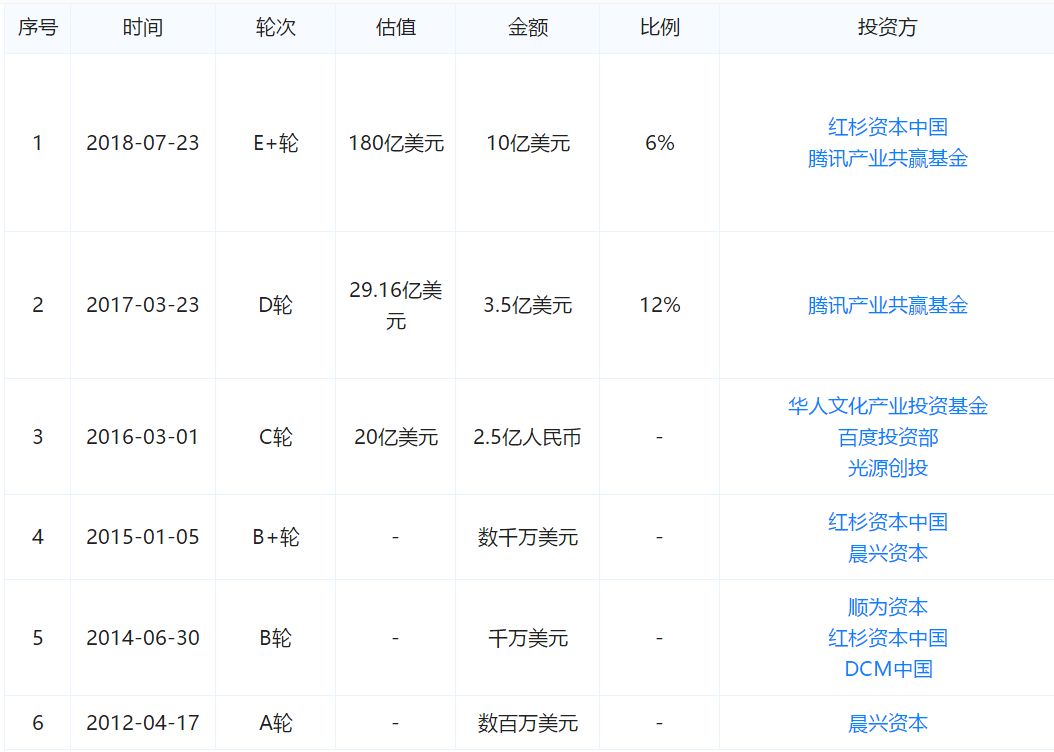Click the 估值 column header

395,28
